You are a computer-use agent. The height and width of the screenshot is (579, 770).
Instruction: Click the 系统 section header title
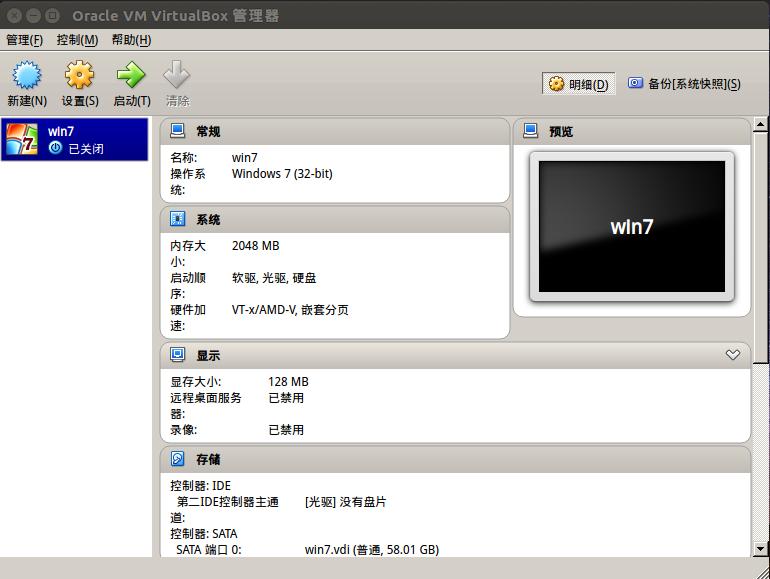click(208, 220)
